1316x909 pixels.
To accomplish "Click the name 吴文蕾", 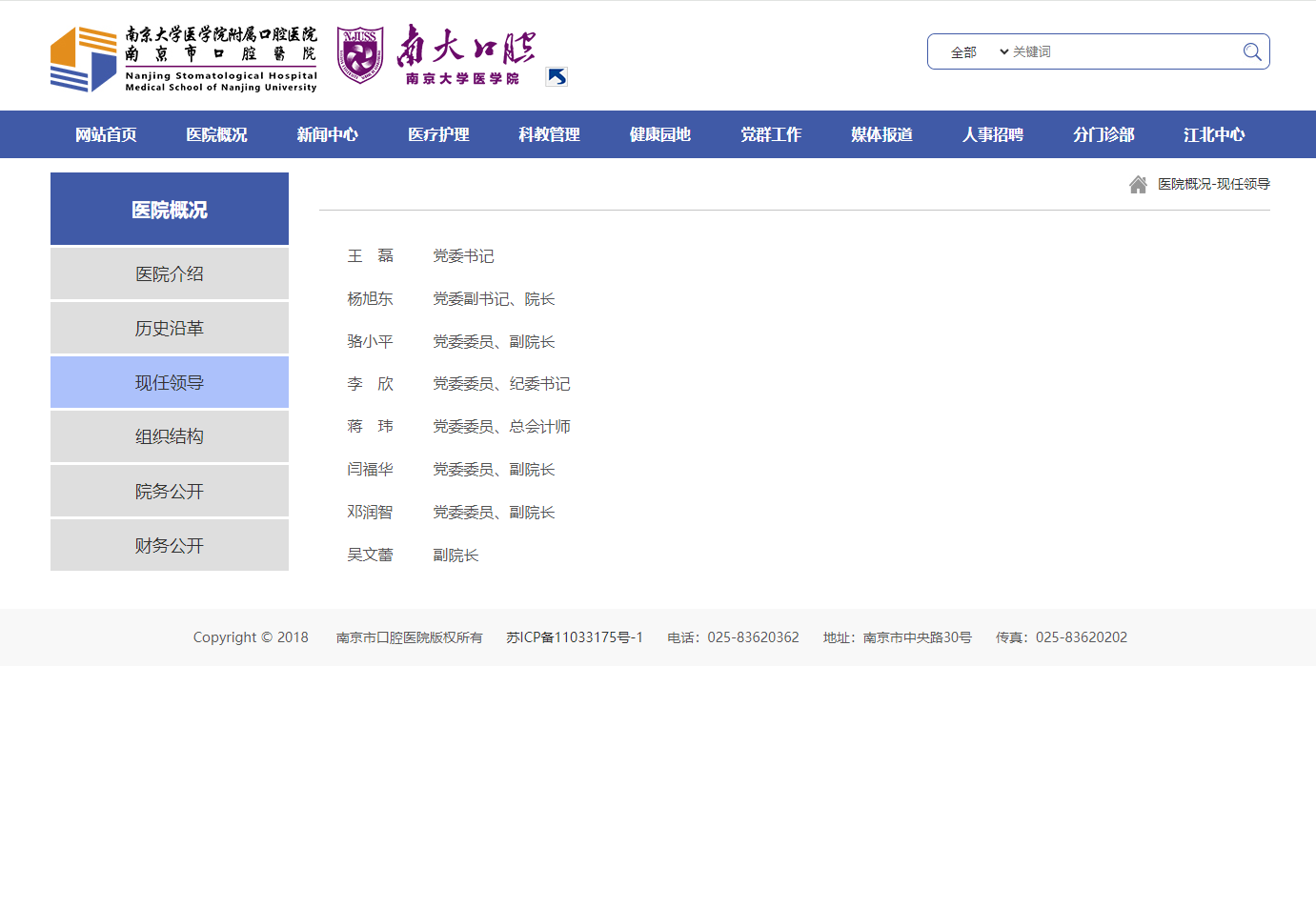I will tap(370, 555).
